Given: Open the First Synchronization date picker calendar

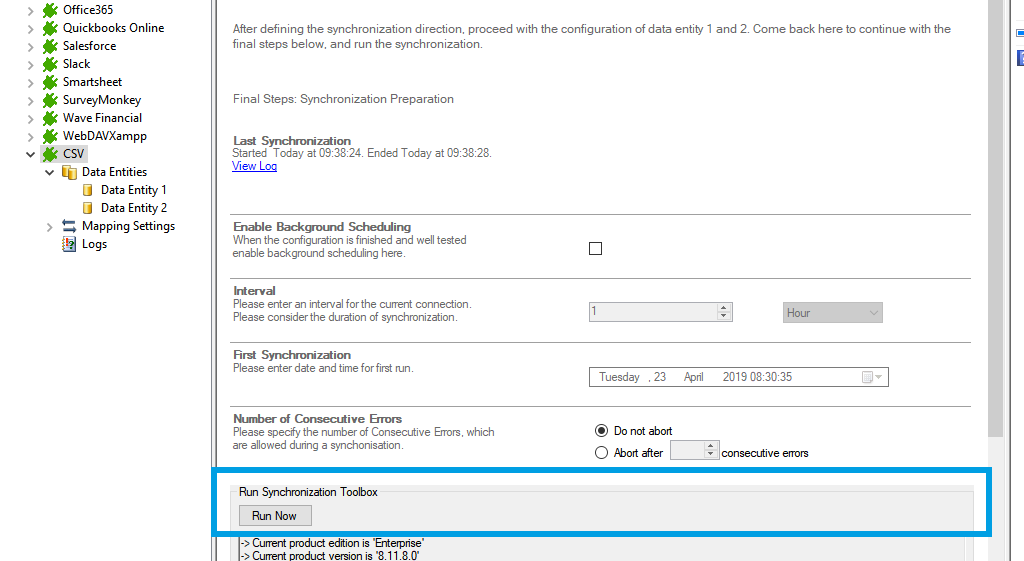Looking at the screenshot, I should (871, 377).
